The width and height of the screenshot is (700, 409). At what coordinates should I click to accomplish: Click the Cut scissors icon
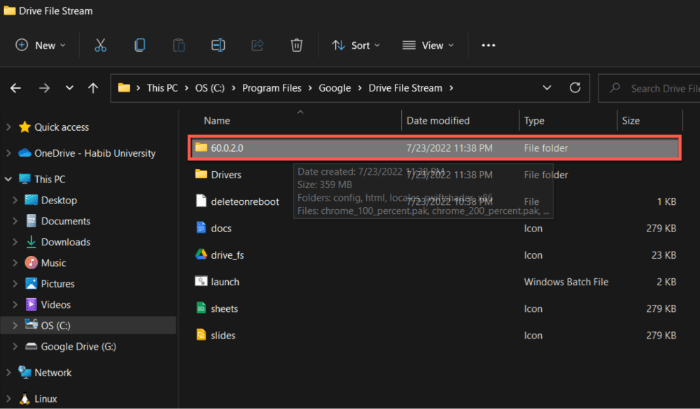100,45
